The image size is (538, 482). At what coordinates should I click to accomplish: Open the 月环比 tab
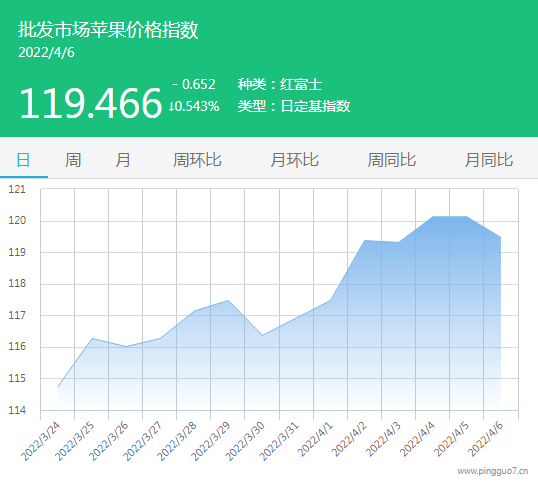pyautogui.click(x=294, y=160)
